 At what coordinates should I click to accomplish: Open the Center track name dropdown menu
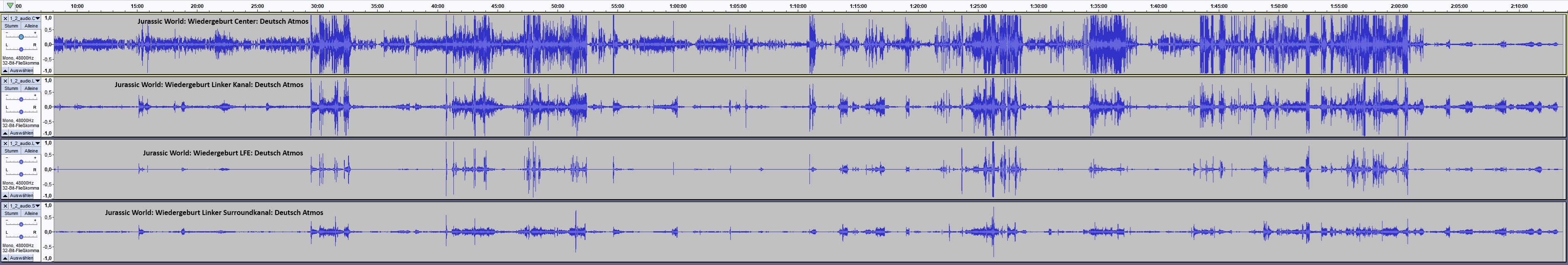pos(24,18)
